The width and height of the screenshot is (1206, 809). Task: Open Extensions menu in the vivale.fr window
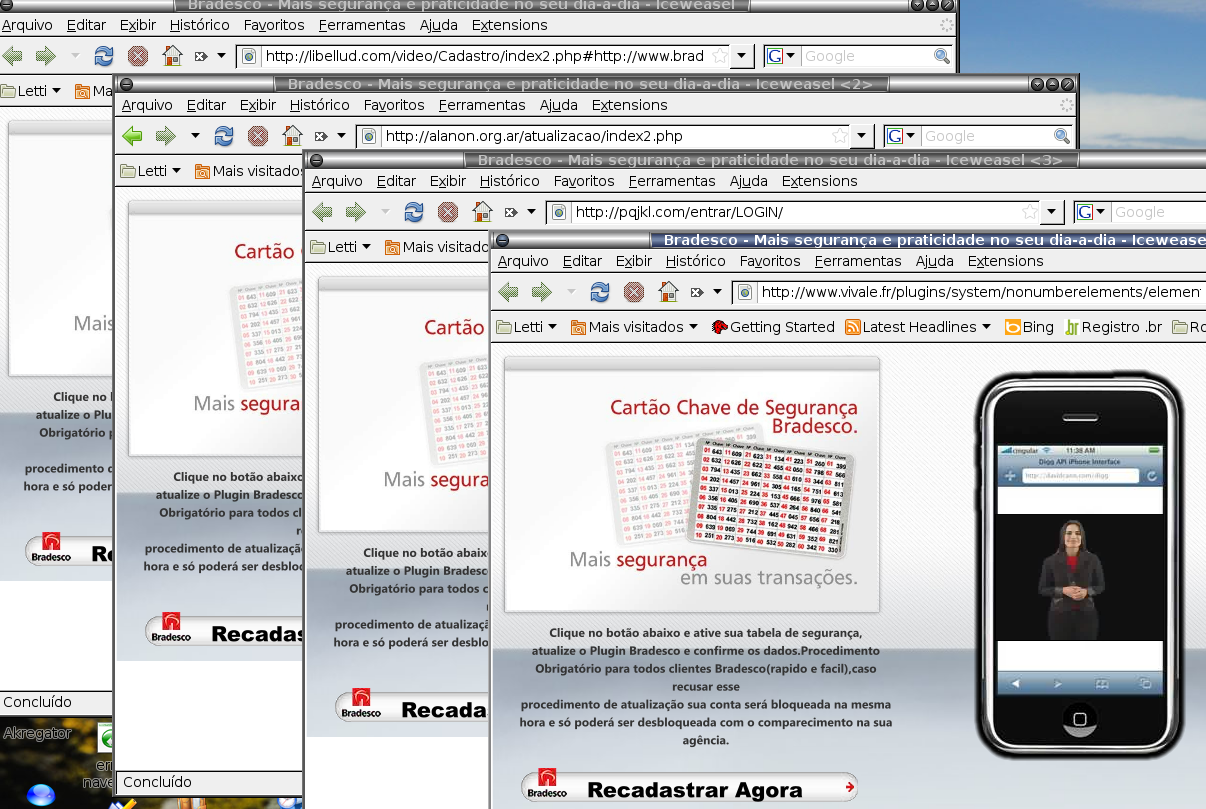coord(1006,261)
